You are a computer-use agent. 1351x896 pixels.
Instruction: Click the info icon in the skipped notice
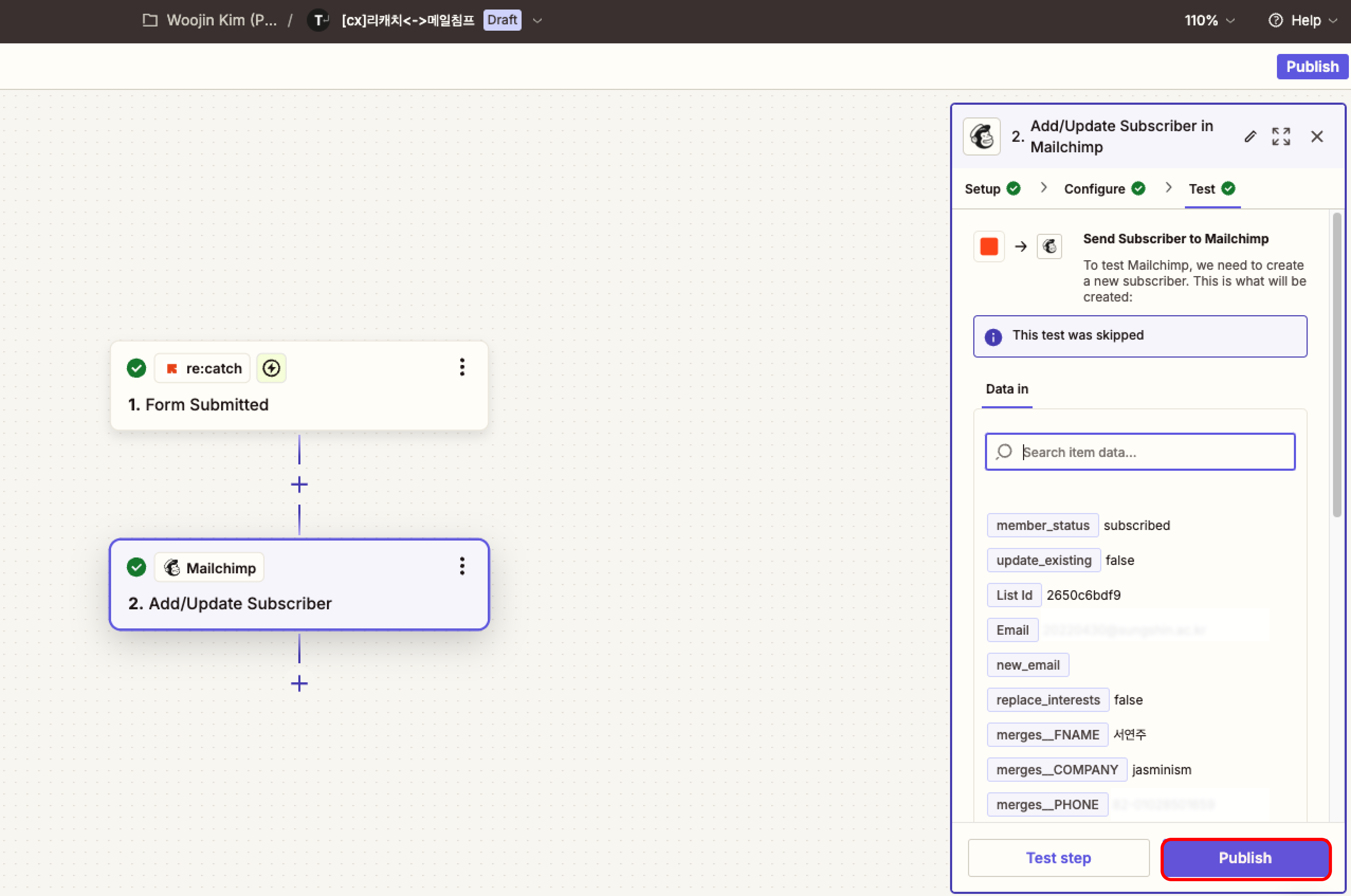click(993, 336)
